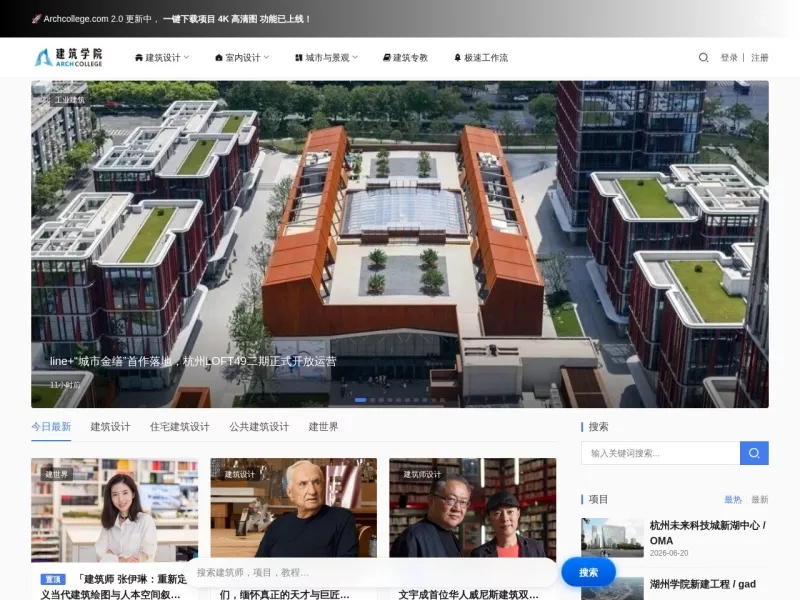Click the 工业建筑 tag on the hero image
The height and width of the screenshot is (600, 800).
pyautogui.click(x=70, y=99)
